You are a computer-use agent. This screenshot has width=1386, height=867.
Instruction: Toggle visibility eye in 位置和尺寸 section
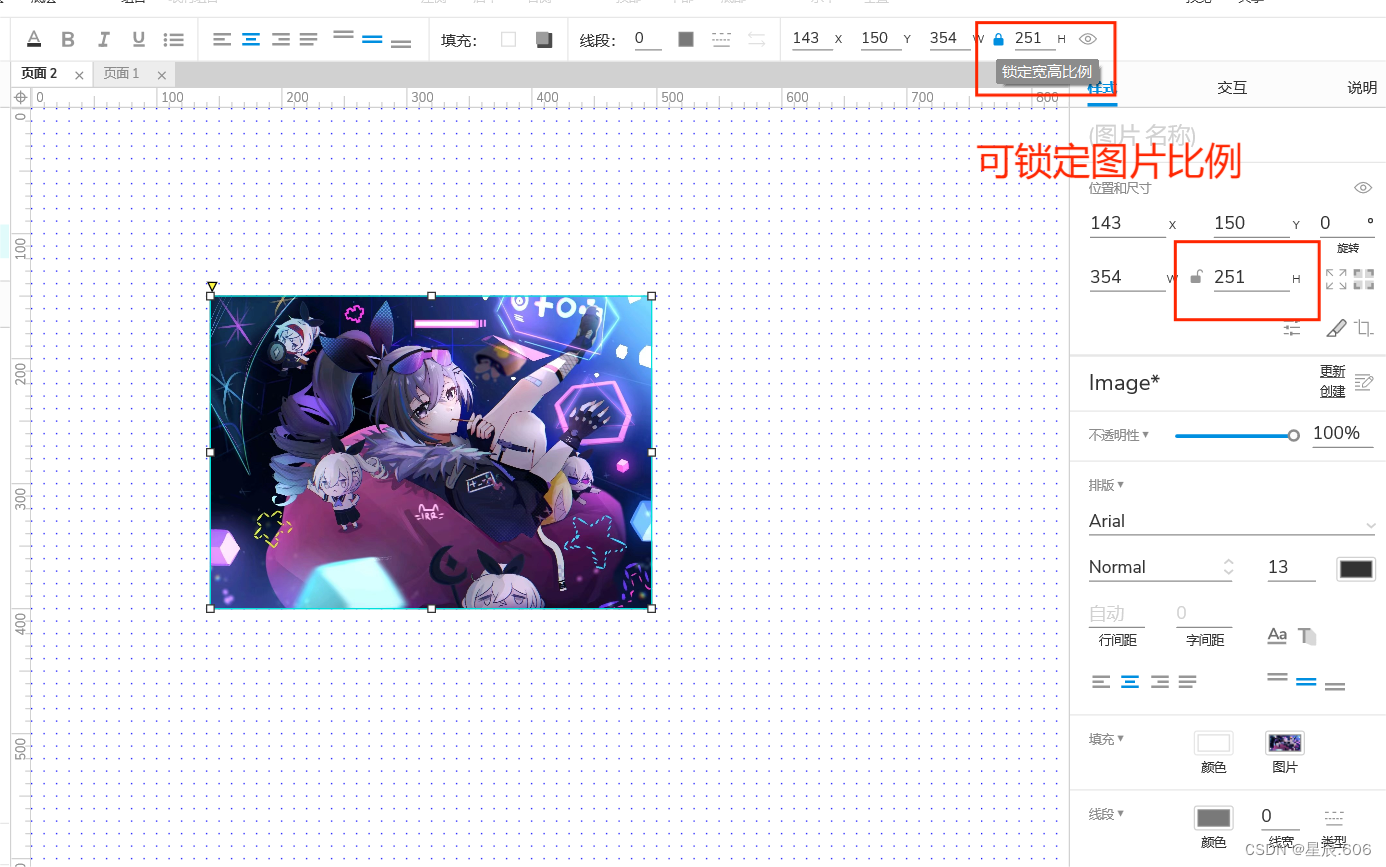(1362, 188)
